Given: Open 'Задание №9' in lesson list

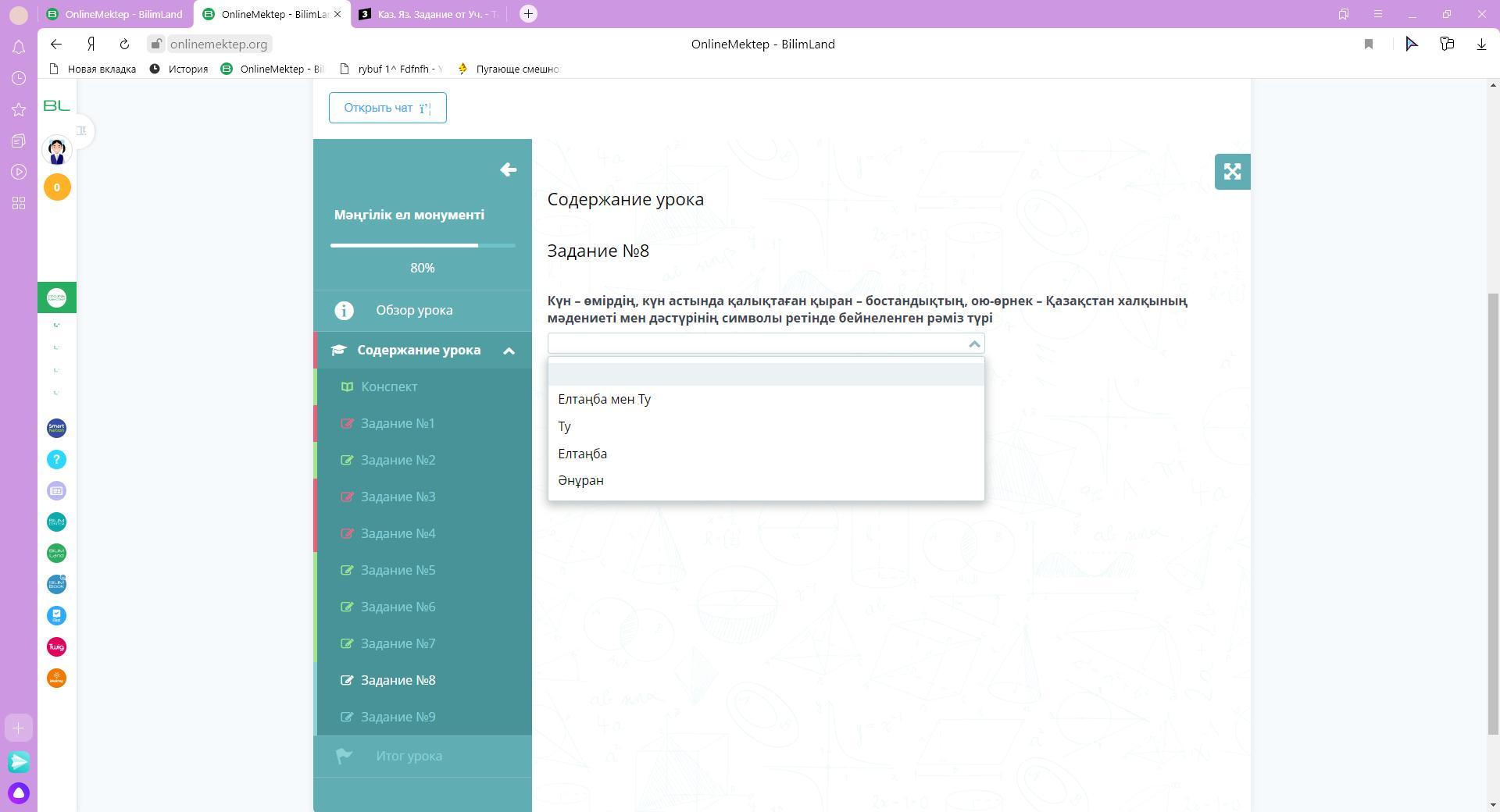Looking at the screenshot, I should [398, 717].
